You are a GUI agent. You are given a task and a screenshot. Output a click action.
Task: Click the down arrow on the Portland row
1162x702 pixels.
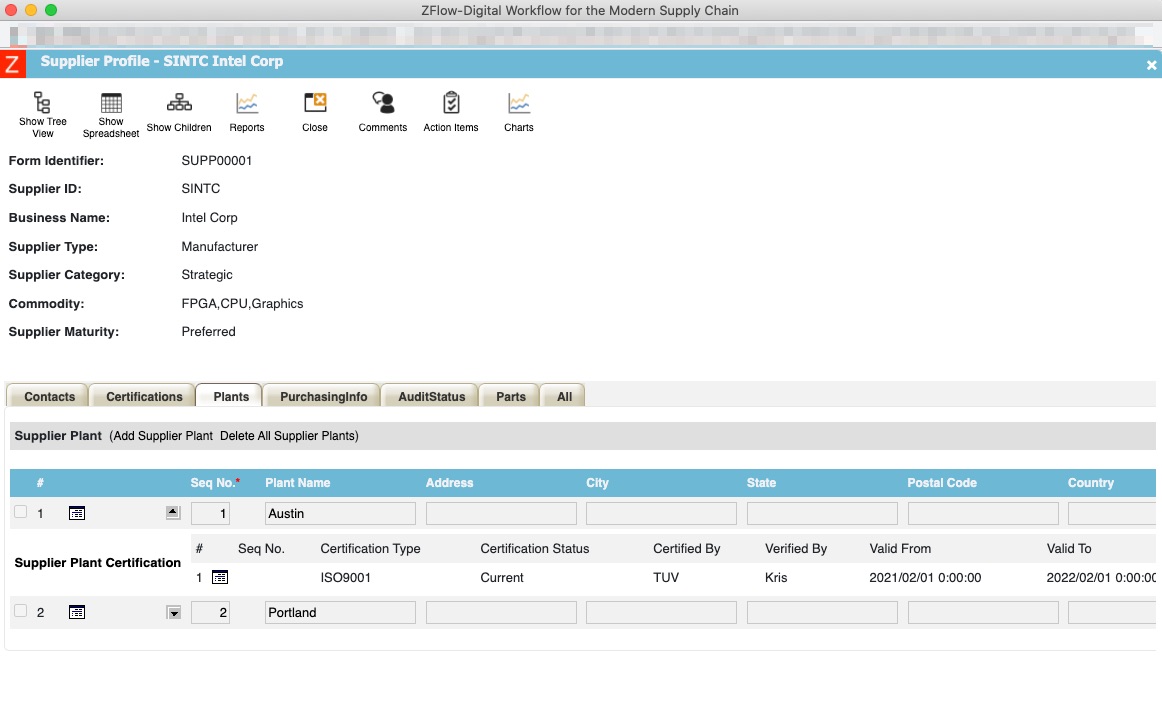(x=173, y=611)
